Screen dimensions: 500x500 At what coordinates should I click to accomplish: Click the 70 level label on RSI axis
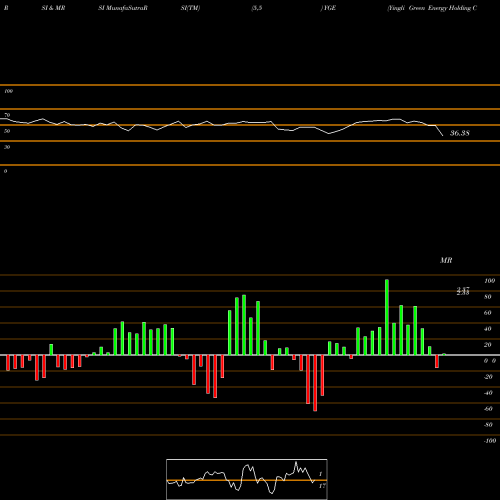pyautogui.click(x=7, y=115)
